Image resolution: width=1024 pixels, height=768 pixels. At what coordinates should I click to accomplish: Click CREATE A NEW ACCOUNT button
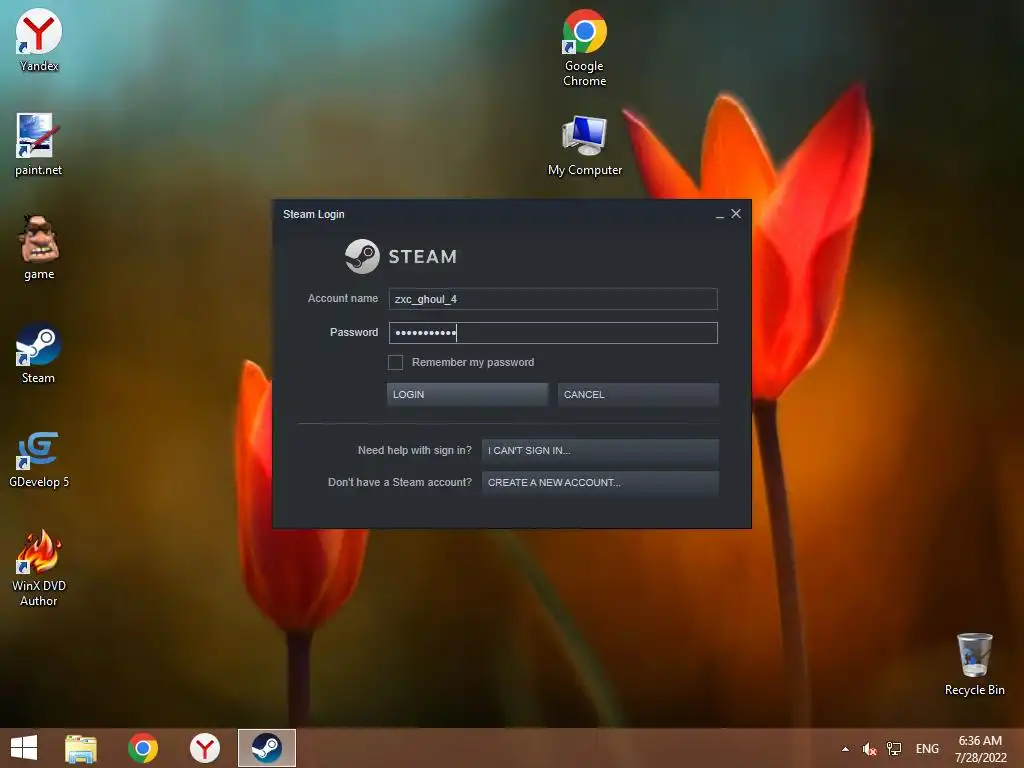pyautogui.click(x=600, y=483)
